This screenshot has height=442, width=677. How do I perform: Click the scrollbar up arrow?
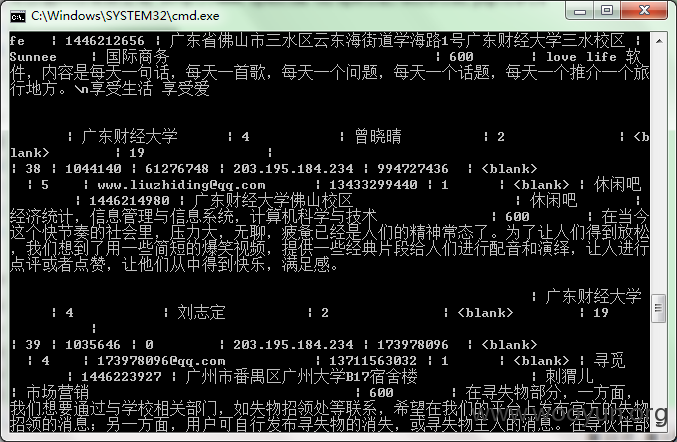[x=659, y=41]
